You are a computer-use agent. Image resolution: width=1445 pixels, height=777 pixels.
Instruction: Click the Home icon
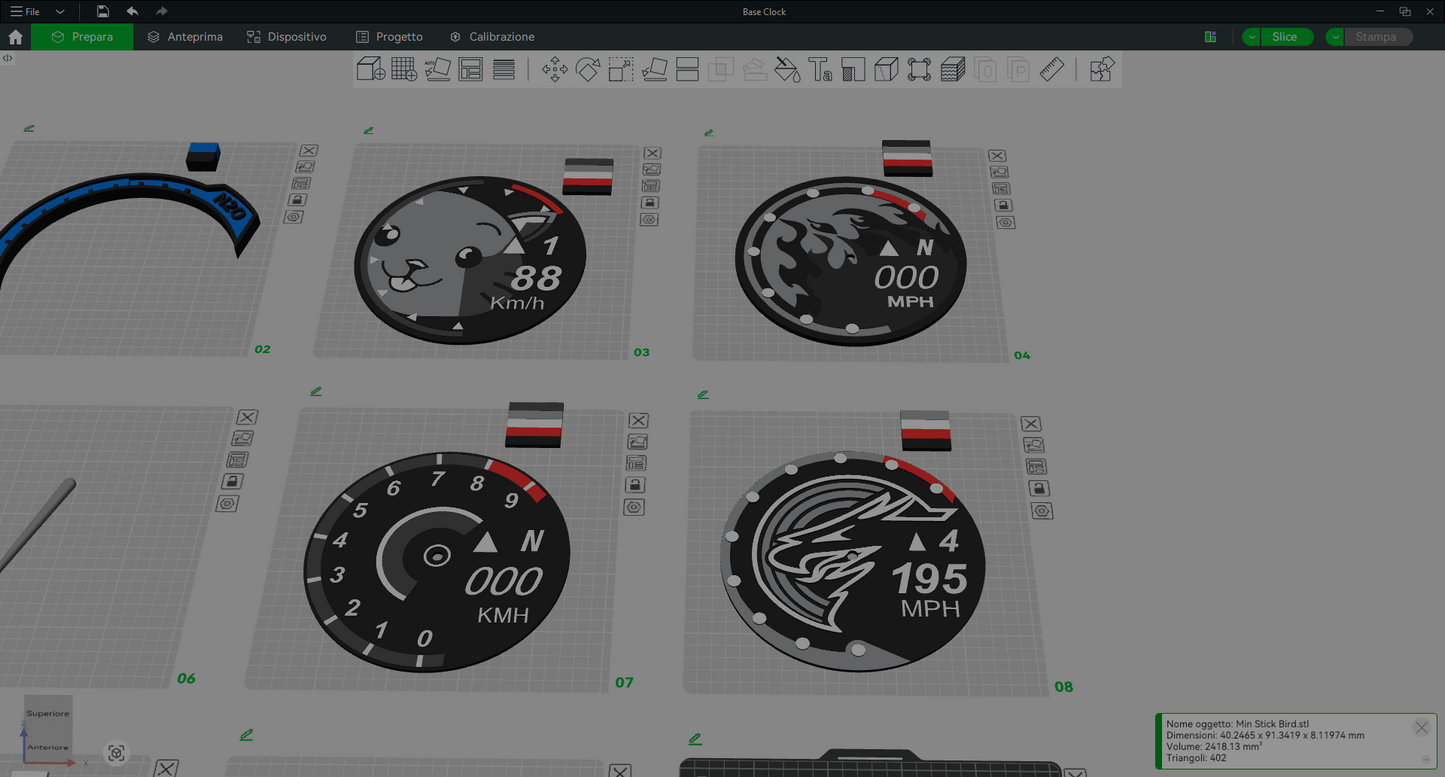click(15, 37)
